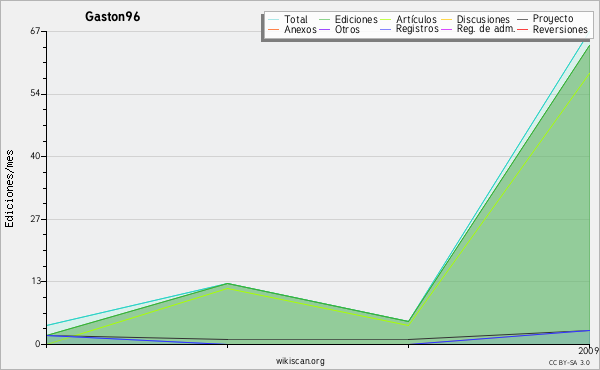The height and width of the screenshot is (370, 600).
Task: Click the 'Otros' legend label
Action: coord(347,29)
